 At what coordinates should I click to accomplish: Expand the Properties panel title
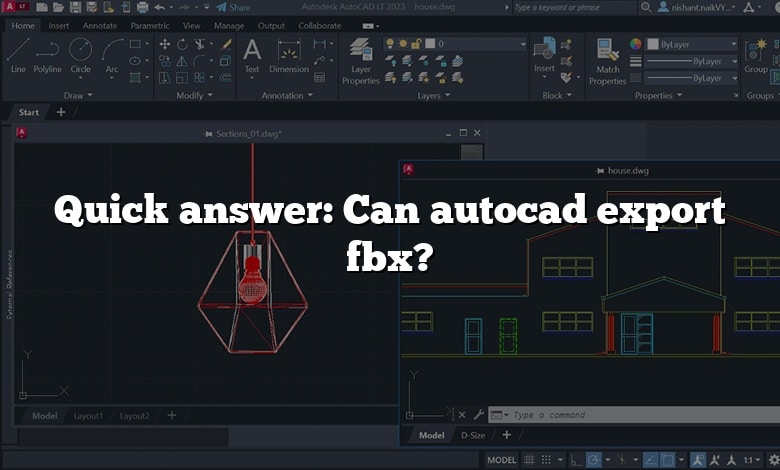pos(658,95)
